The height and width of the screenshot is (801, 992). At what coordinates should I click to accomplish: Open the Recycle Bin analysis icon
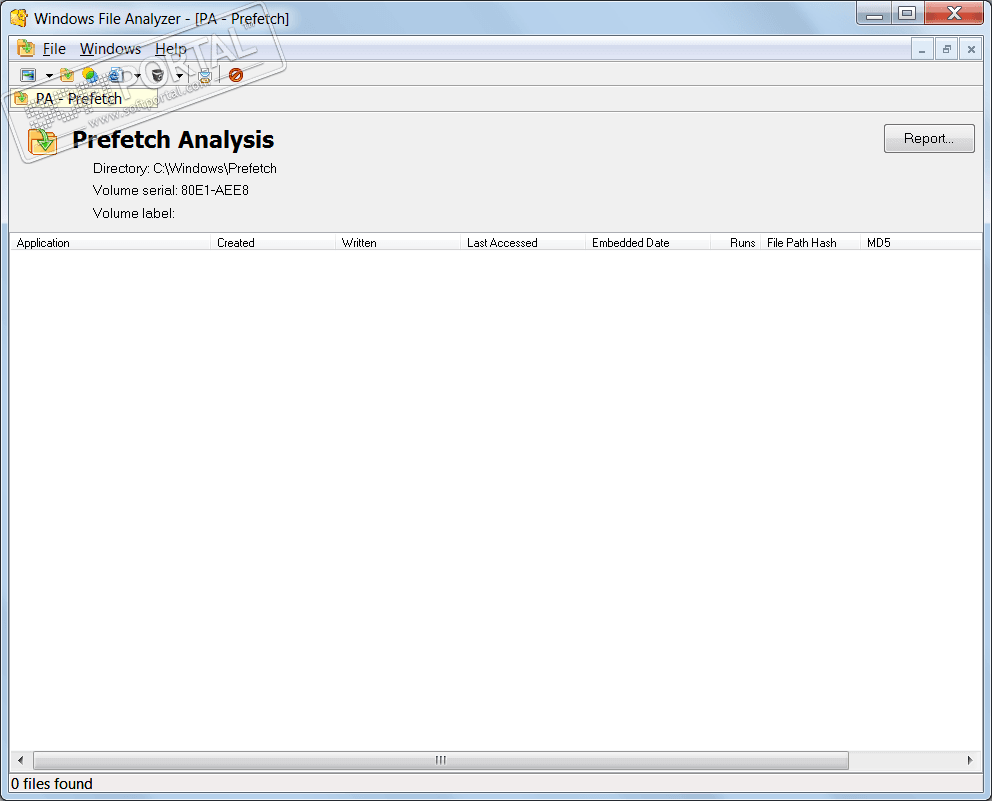[158, 75]
